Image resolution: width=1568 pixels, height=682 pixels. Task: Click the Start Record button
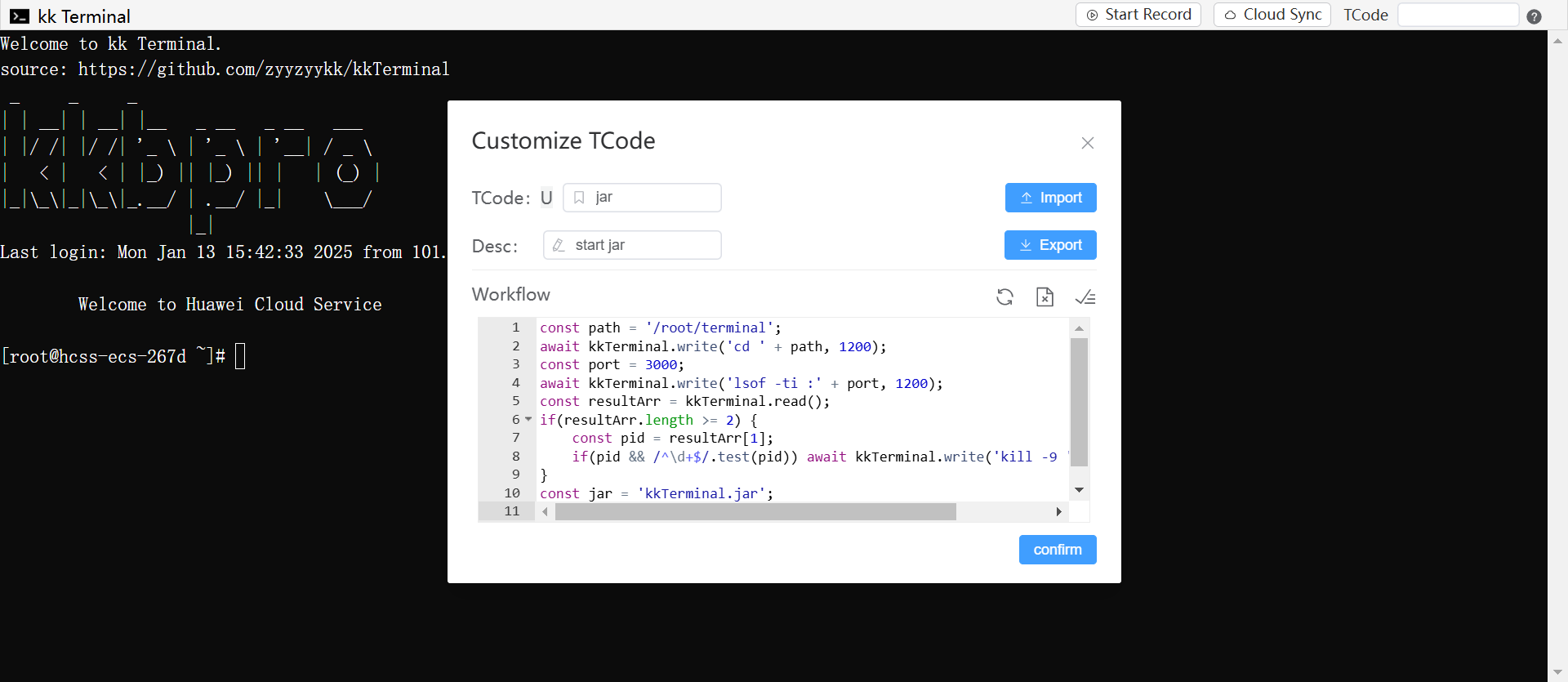click(x=1138, y=15)
